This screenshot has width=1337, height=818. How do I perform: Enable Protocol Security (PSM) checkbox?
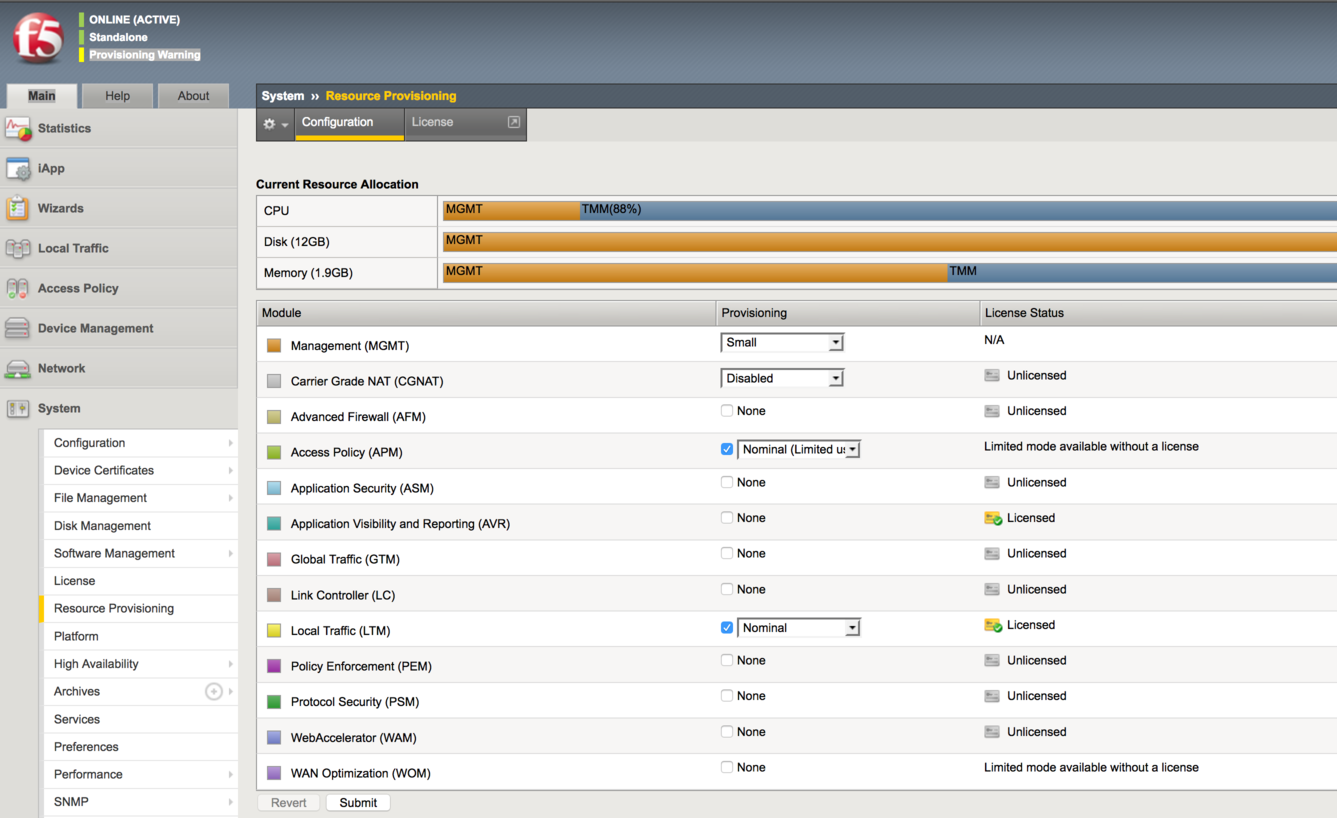point(727,696)
